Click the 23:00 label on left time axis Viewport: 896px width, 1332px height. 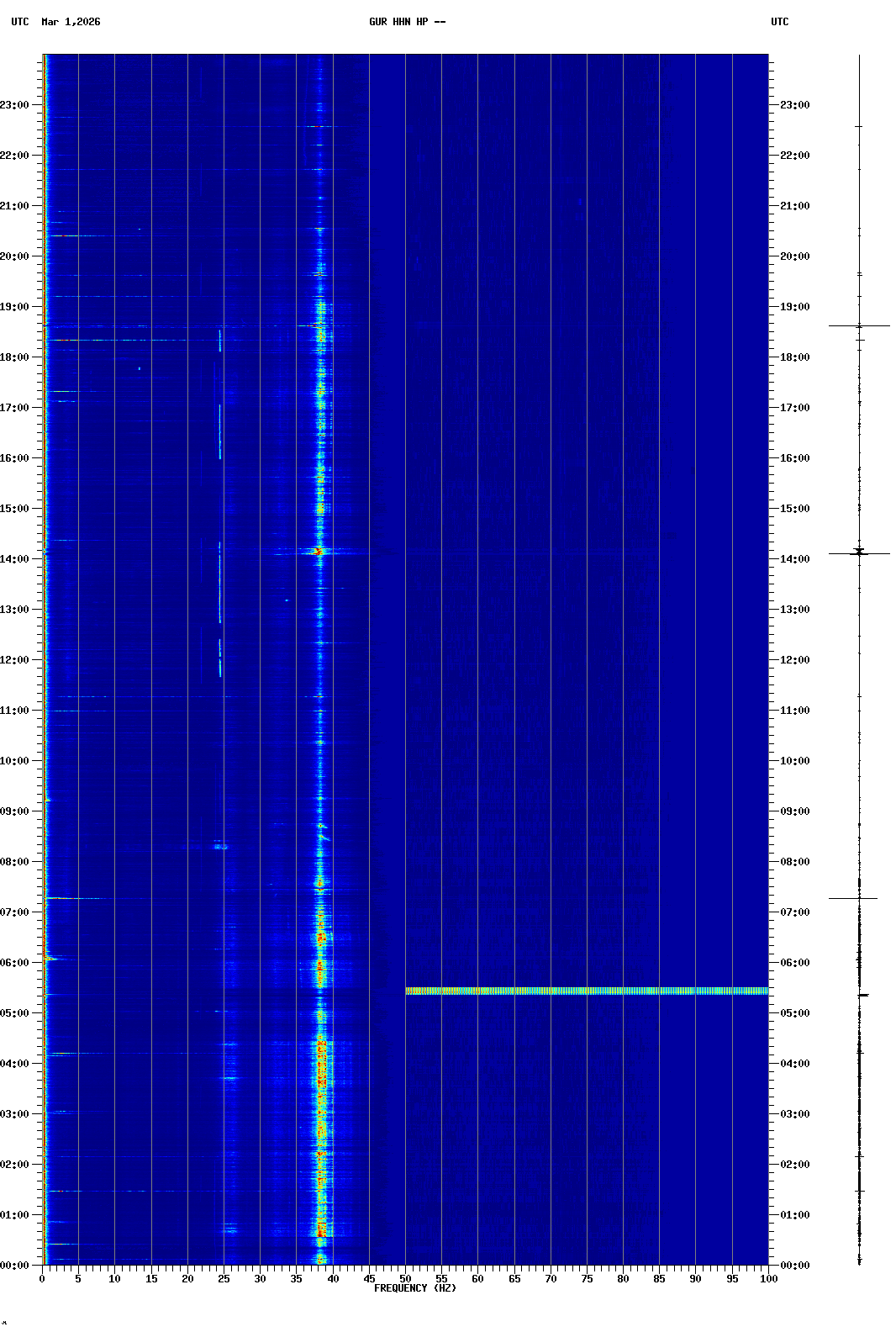pos(15,105)
